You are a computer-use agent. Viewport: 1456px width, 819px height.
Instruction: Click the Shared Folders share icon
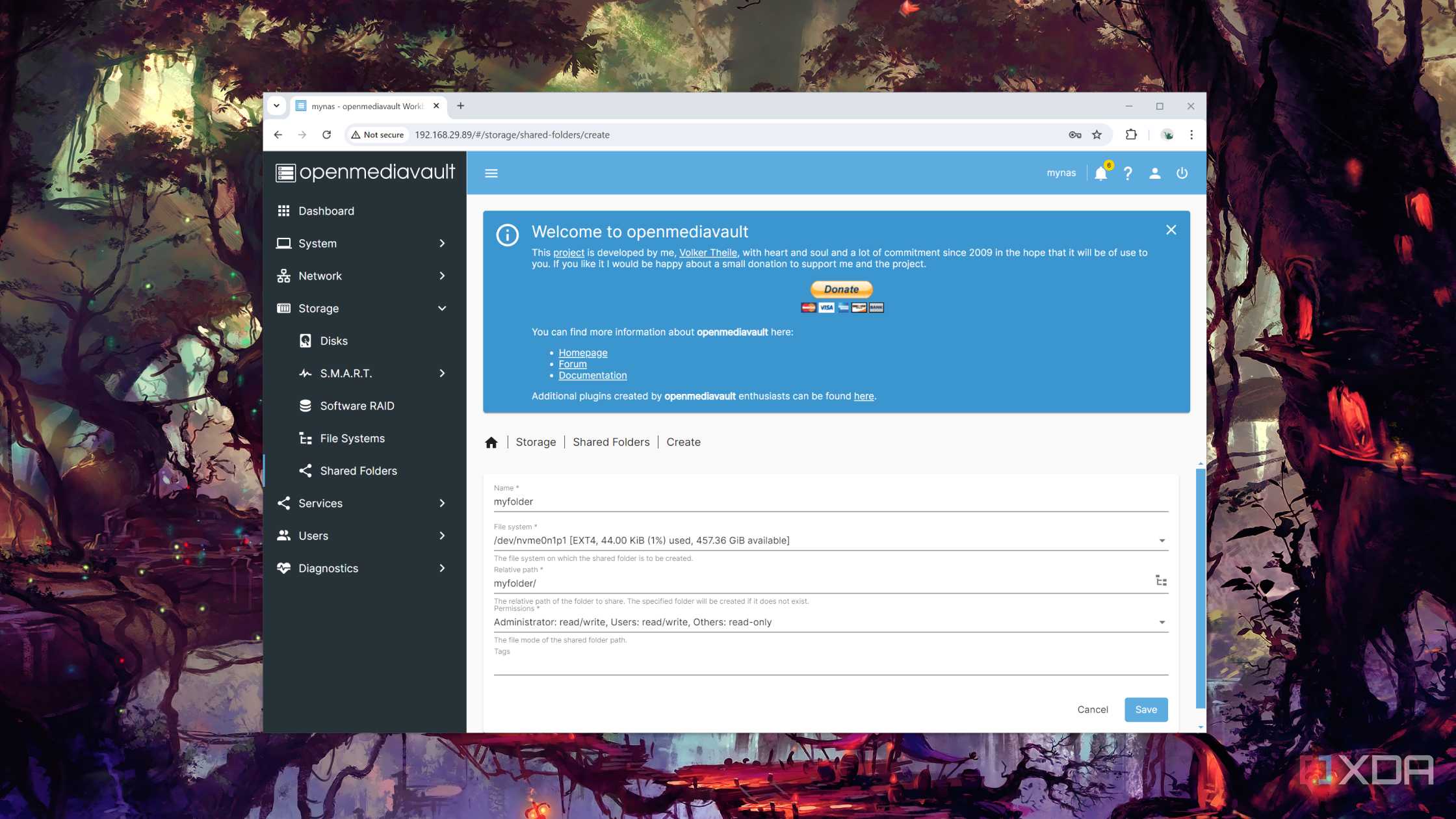pos(305,471)
